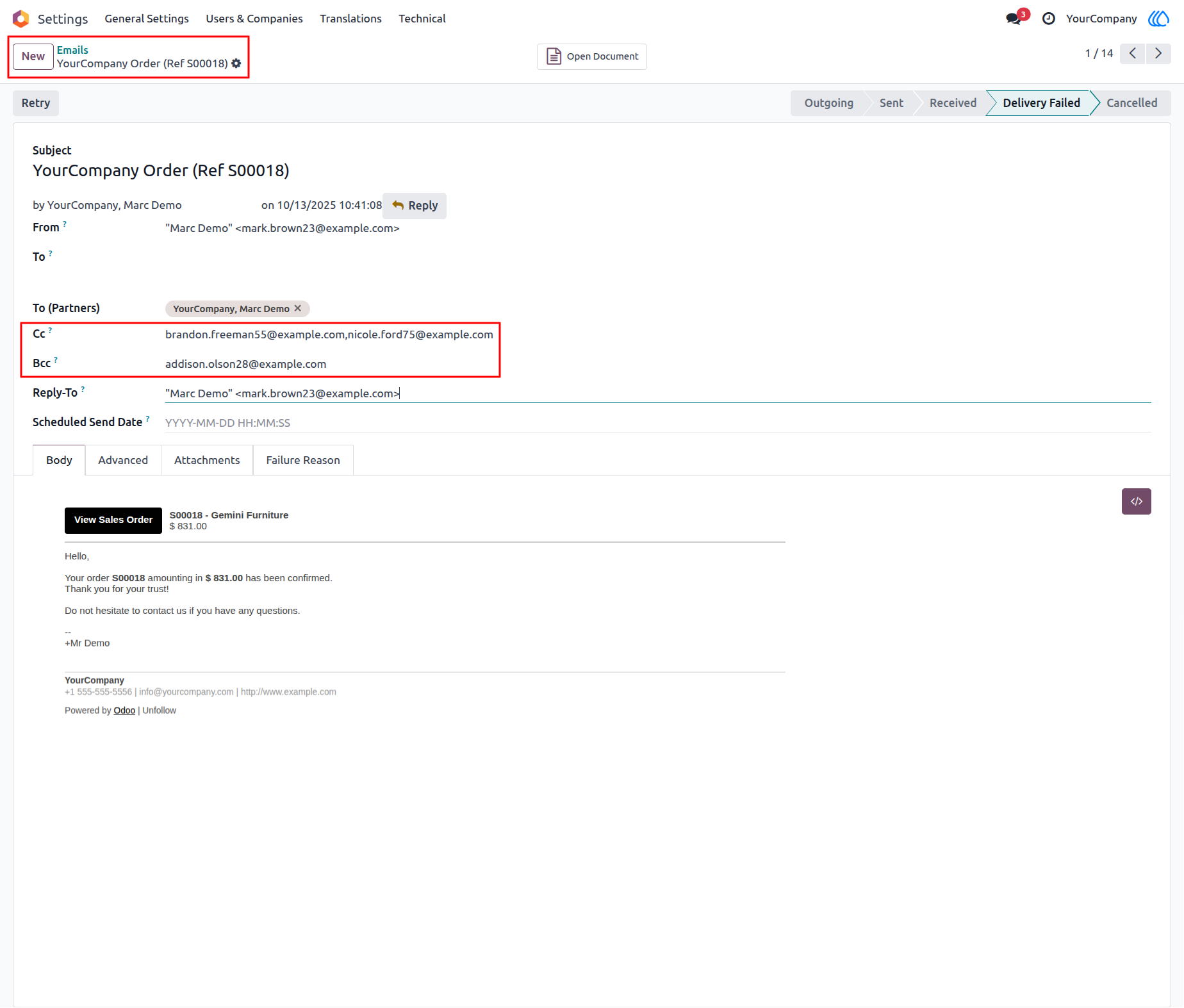
Task: Click the record pager 1 / 14
Action: (1099, 53)
